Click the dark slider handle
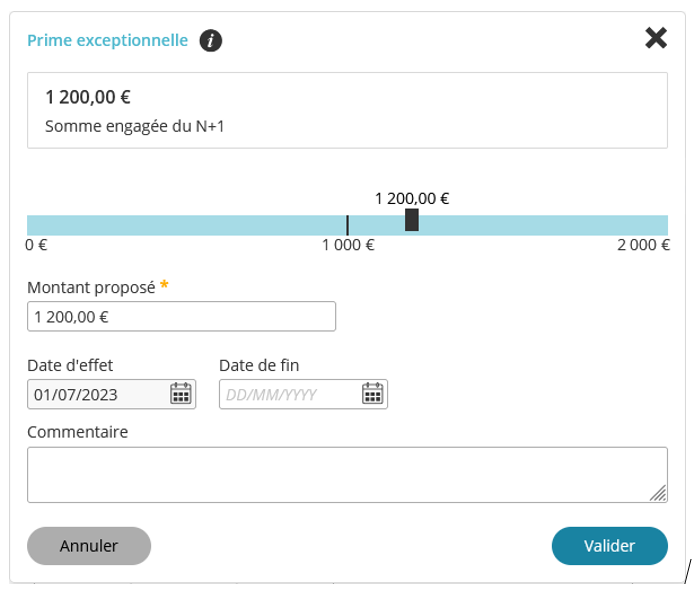This screenshot has height=601, width=700. (411, 221)
